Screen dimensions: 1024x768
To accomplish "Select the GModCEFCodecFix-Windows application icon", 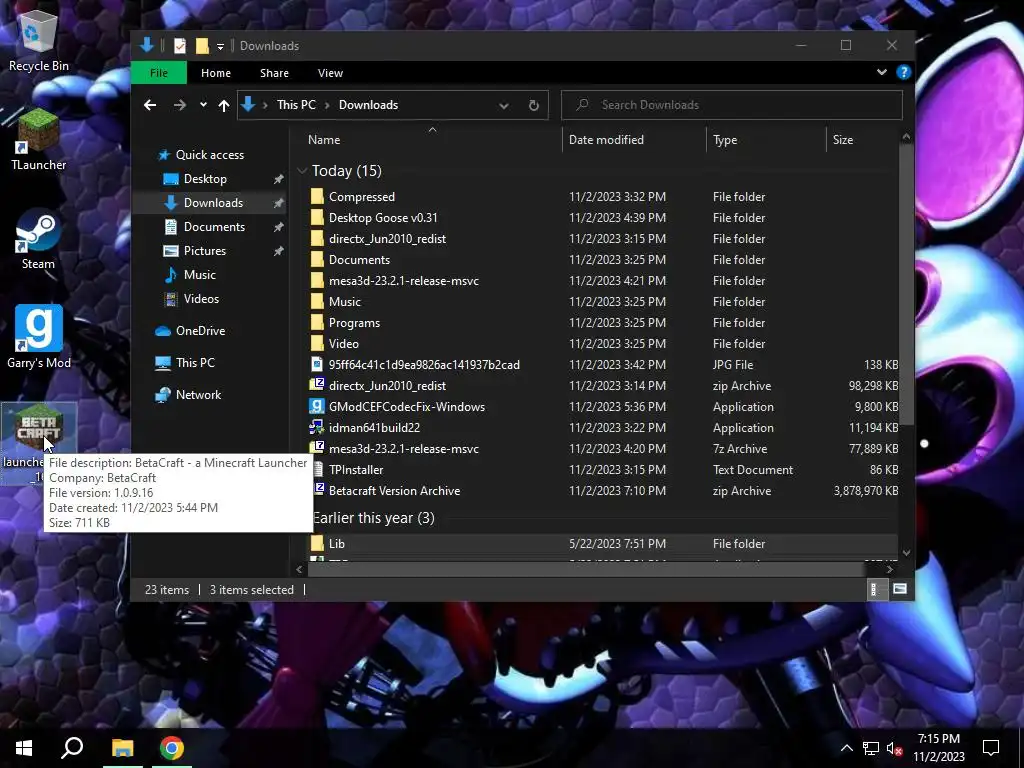I will [x=317, y=407].
